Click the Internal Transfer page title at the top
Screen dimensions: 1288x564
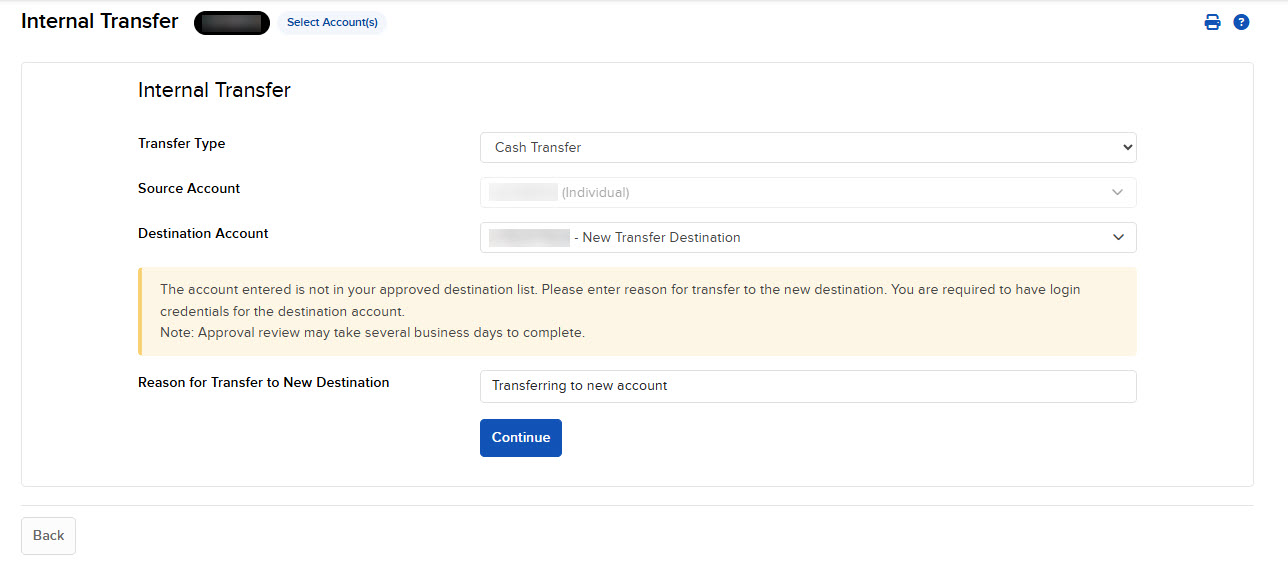pos(99,21)
